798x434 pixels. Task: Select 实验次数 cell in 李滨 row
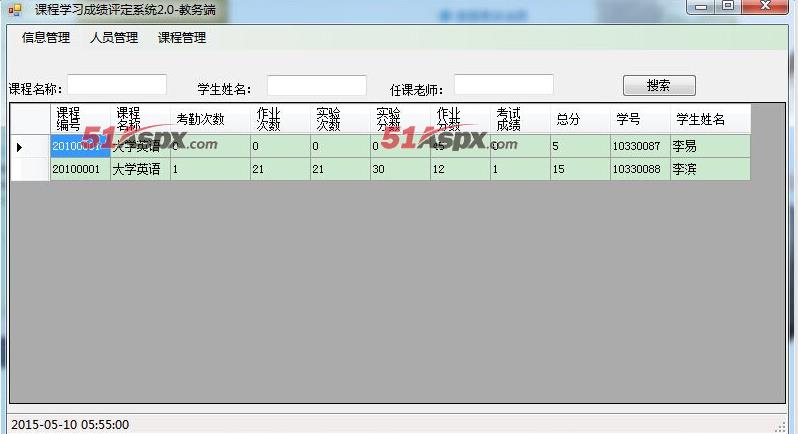340,169
